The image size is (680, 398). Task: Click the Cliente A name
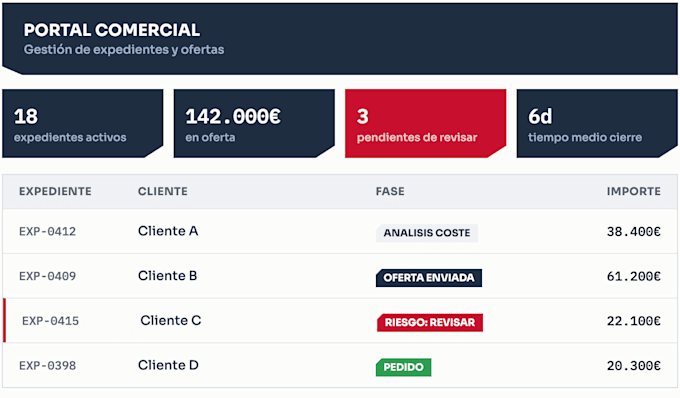click(x=168, y=231)
